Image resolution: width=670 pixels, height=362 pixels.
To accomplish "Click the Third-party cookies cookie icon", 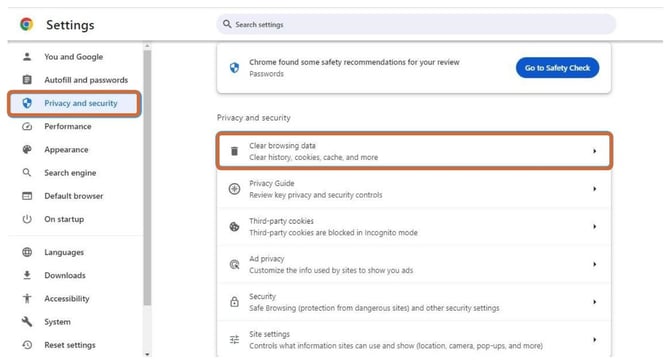I will pyautogui.click(x=234, y=227).
